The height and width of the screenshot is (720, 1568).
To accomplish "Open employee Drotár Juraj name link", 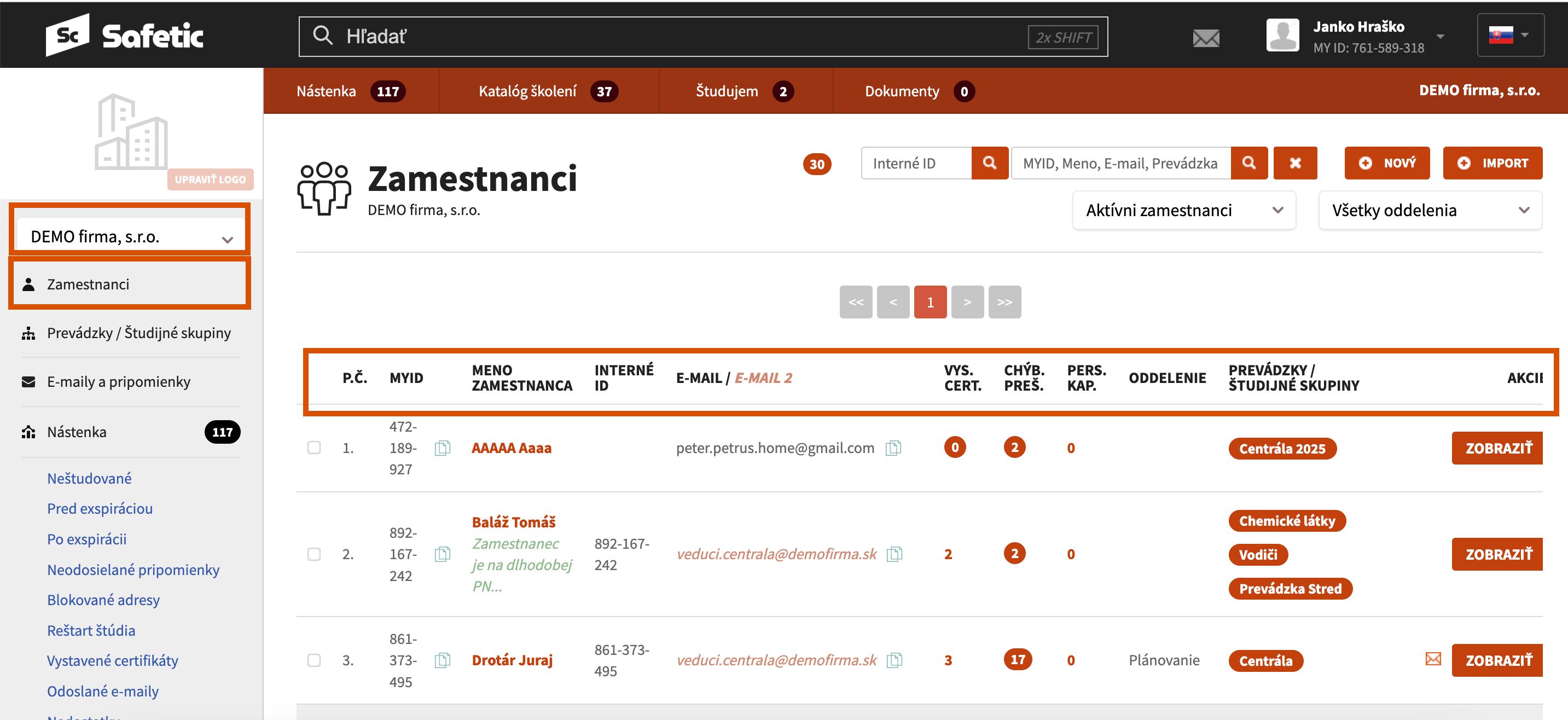I will [x=512, y=660].
